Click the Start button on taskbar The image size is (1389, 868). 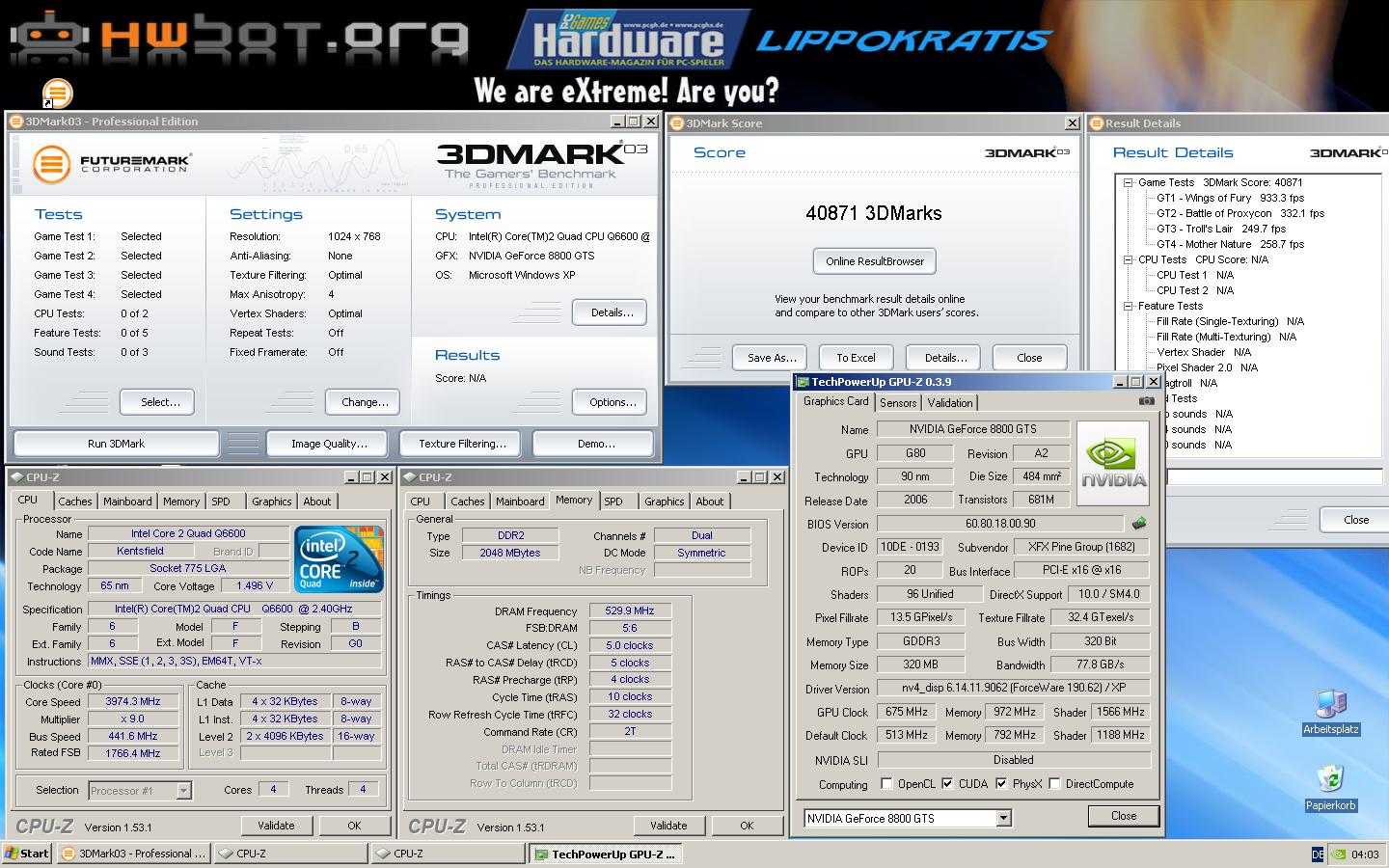point(27,854)
